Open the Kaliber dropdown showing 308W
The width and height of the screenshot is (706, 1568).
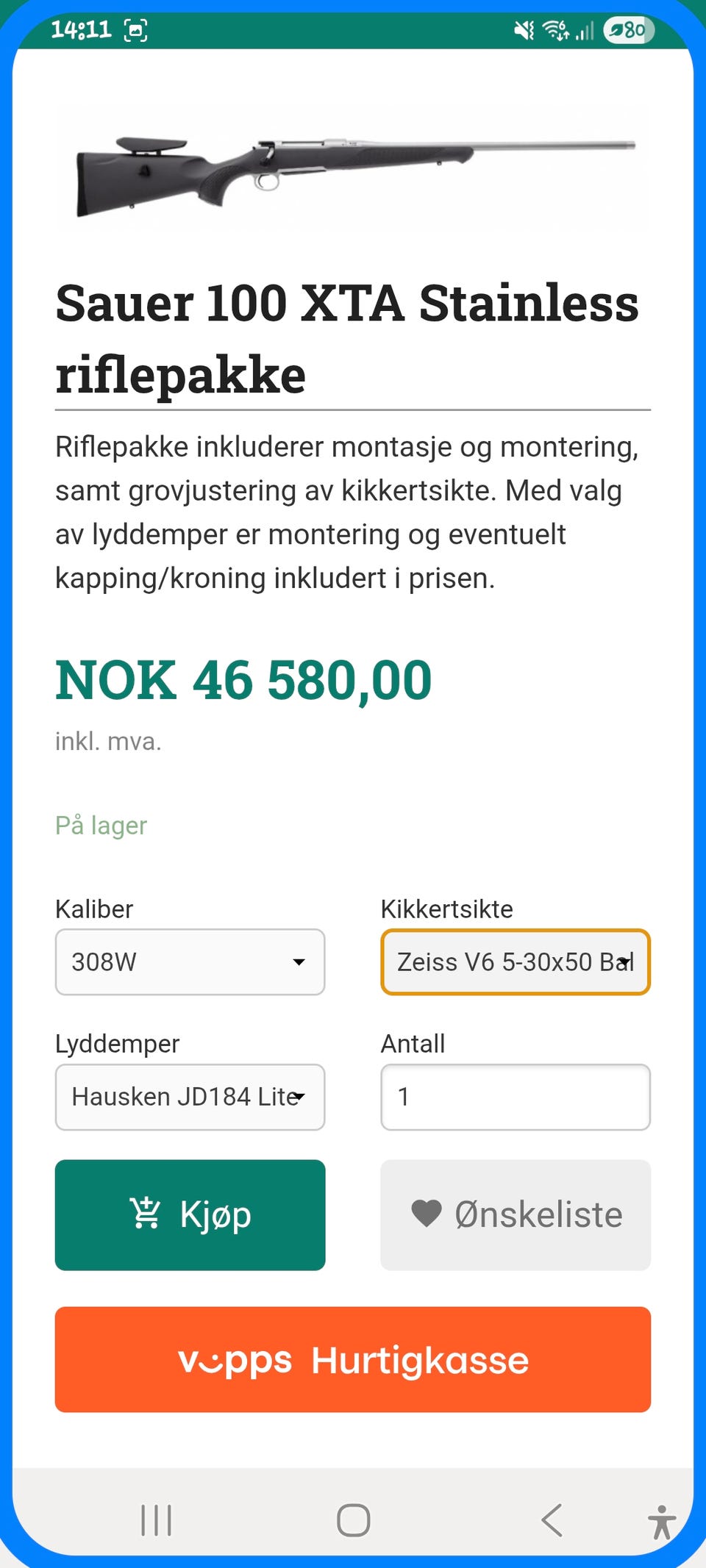coord(190,962)
